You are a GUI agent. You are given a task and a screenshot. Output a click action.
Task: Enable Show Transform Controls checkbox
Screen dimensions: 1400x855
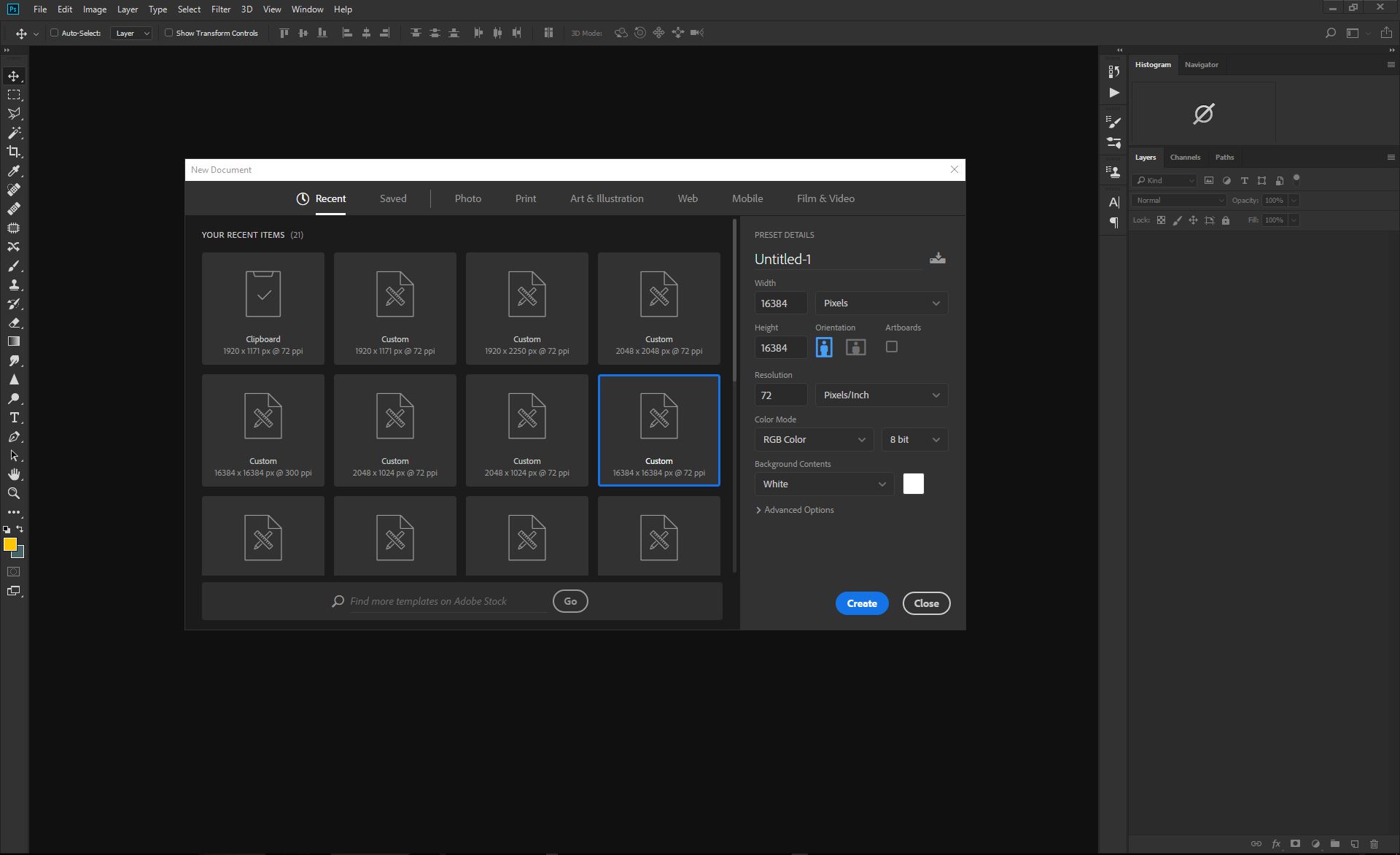[168, 33]
